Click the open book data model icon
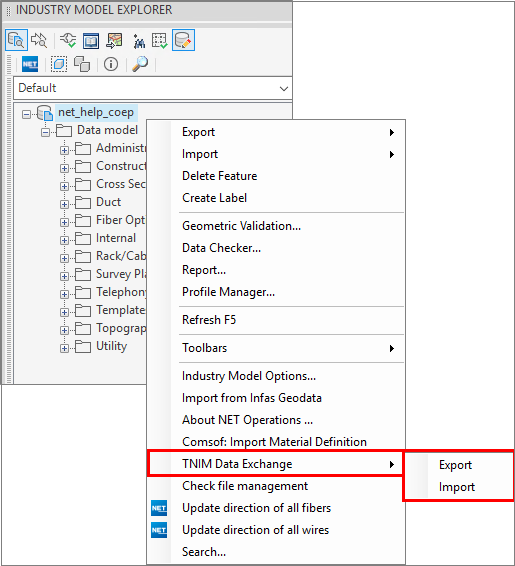 [x=91, y=40]
